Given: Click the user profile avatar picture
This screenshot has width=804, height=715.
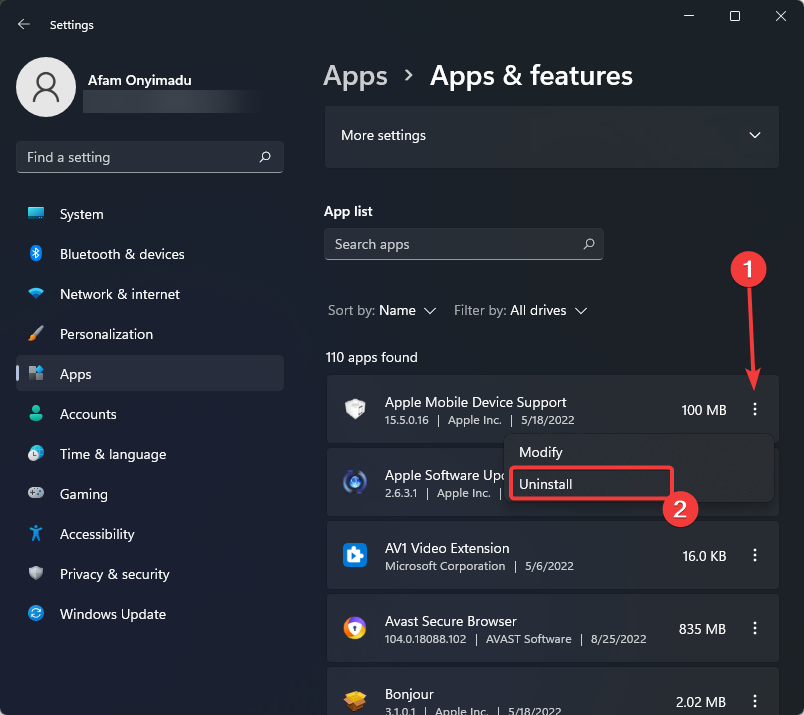Looking at the screenshot, I should [46, 87].
